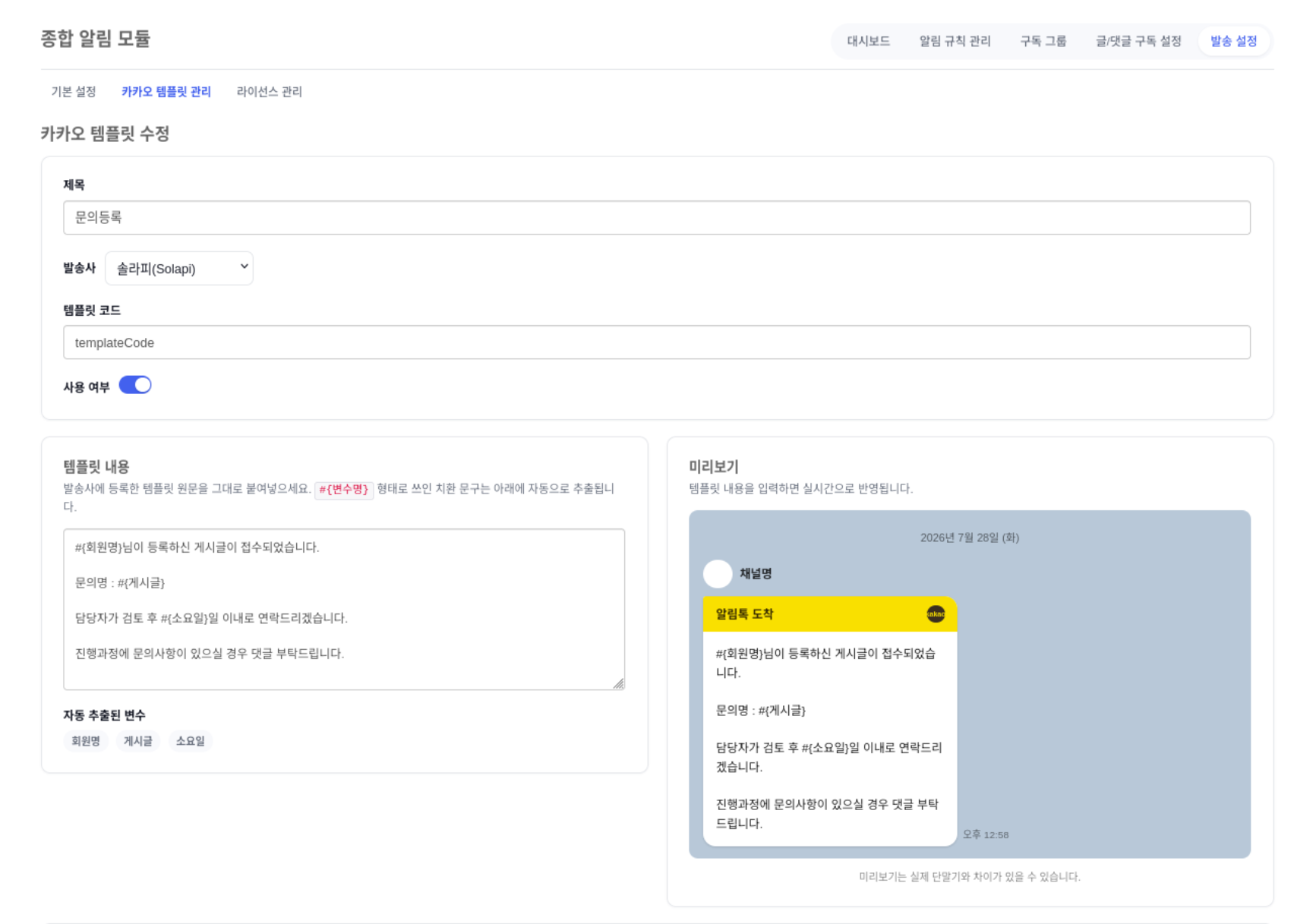
Task: Go to 기본 설정 sub-tab
Action: pyautogui.click(x=73, y=92)
